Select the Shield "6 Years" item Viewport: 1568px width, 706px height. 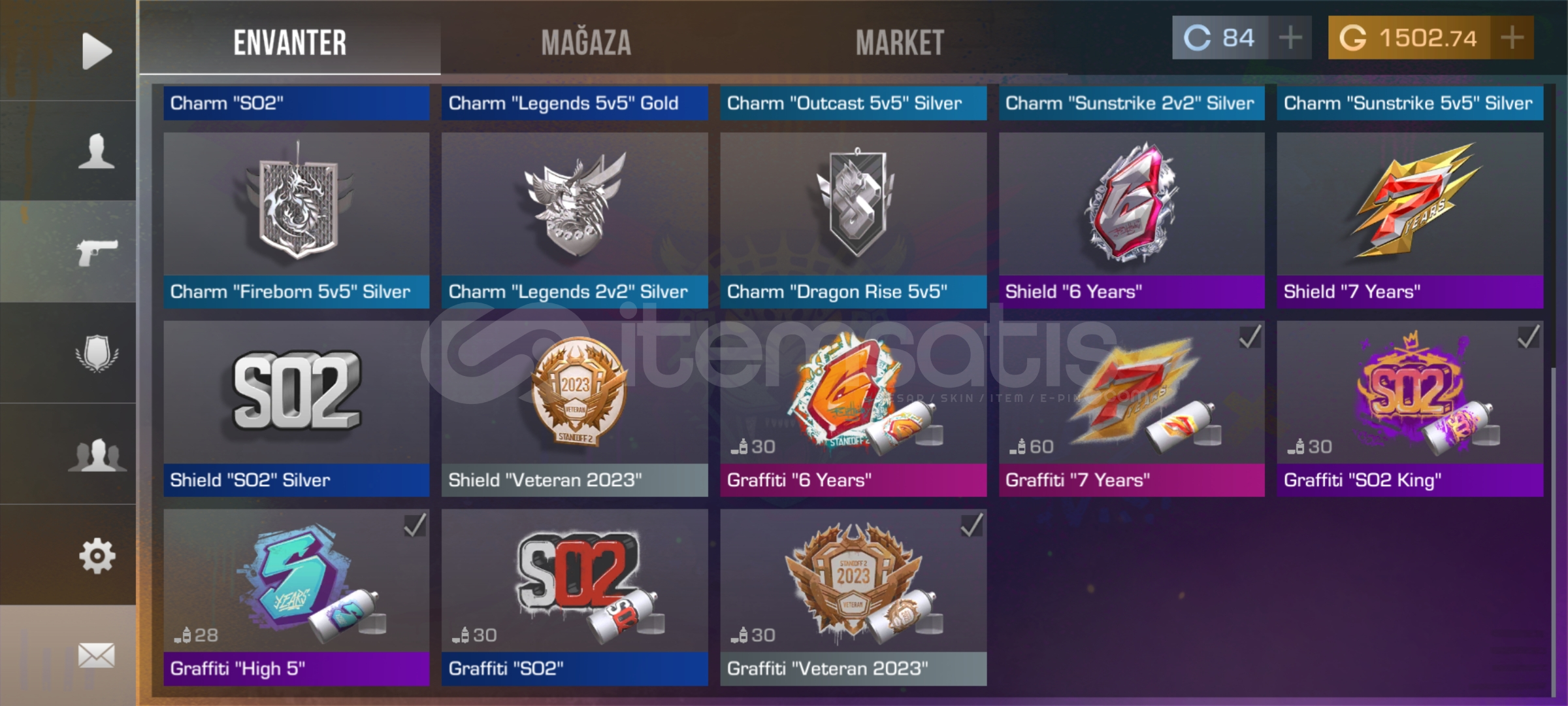(x=1132, y=220)
